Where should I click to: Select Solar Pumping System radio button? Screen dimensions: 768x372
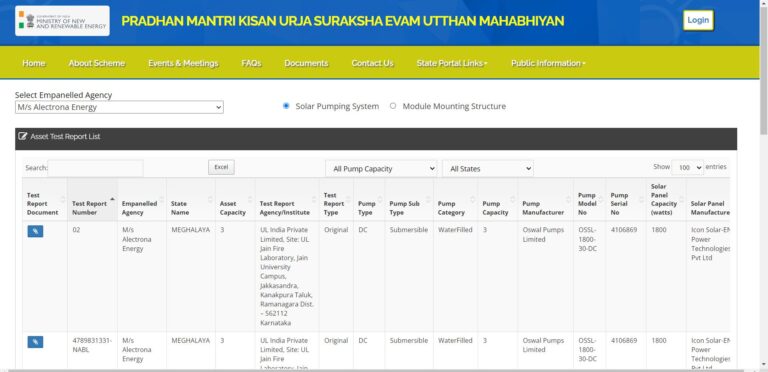[286, 106]
